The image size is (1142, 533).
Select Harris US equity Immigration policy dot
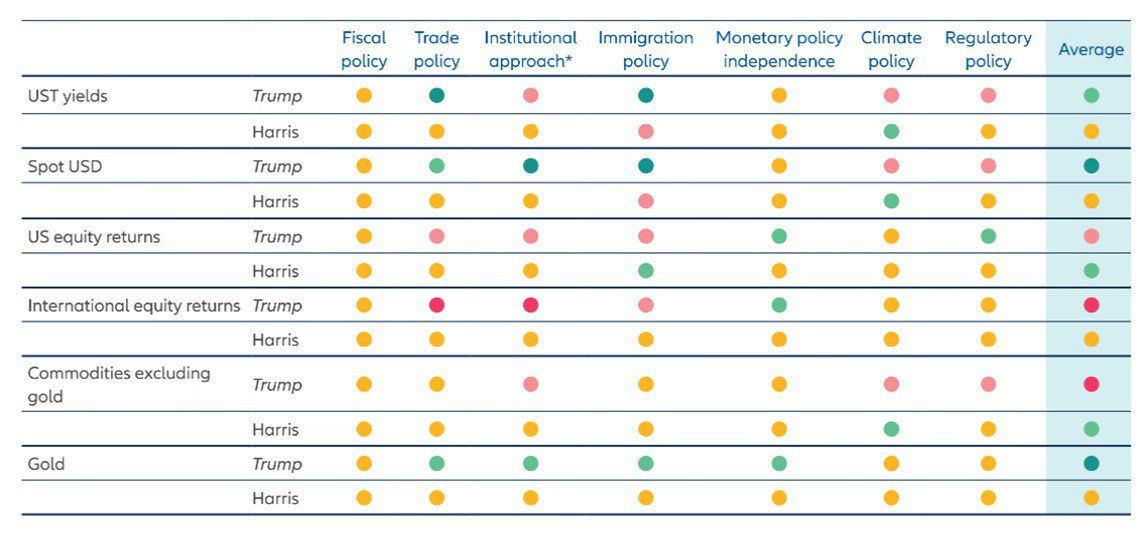646,271
